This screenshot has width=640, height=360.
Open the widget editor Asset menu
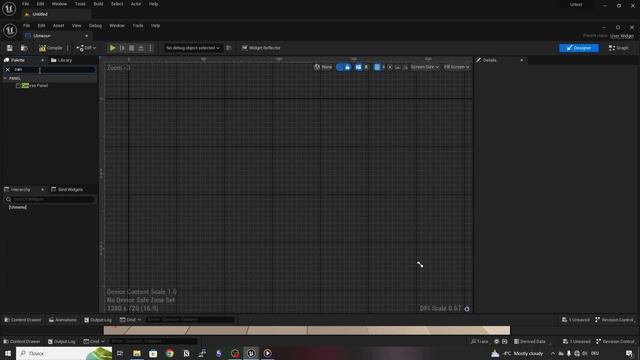click(x=58, y=26)
